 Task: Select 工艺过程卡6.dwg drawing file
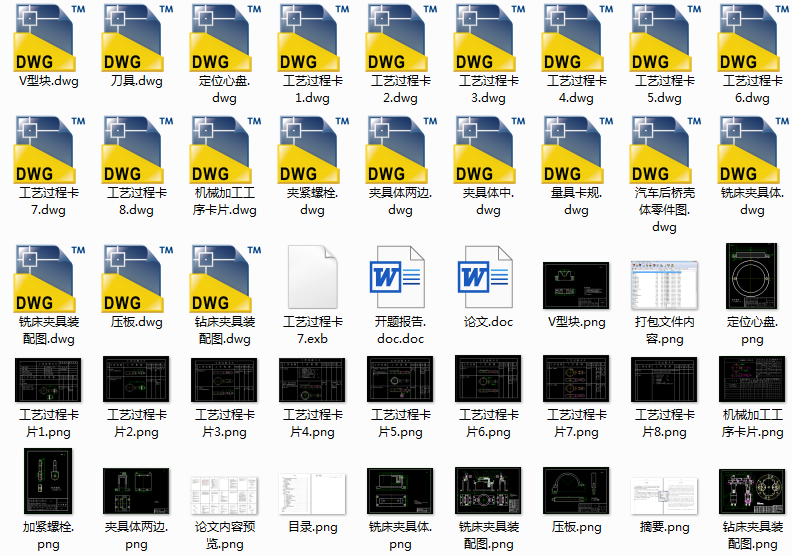(x=752, y=38)
